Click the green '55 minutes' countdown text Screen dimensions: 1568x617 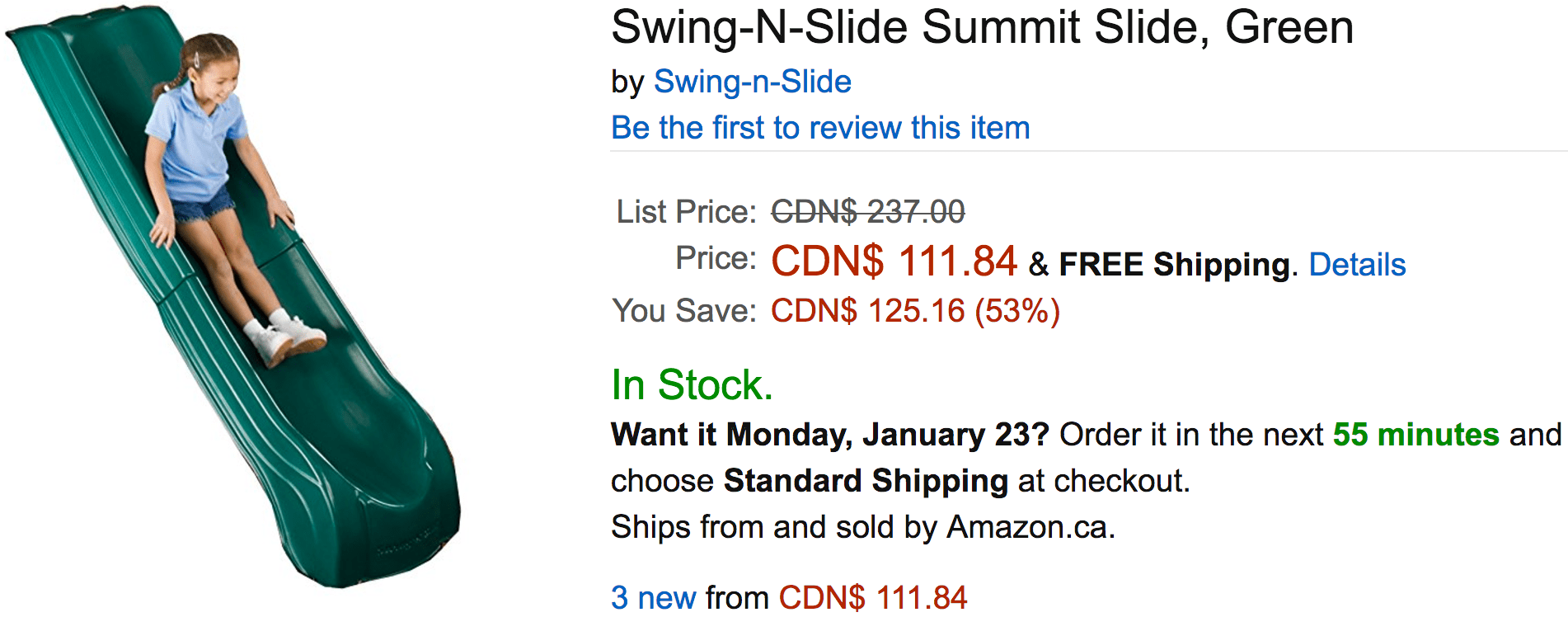[x=1415, y=435]
